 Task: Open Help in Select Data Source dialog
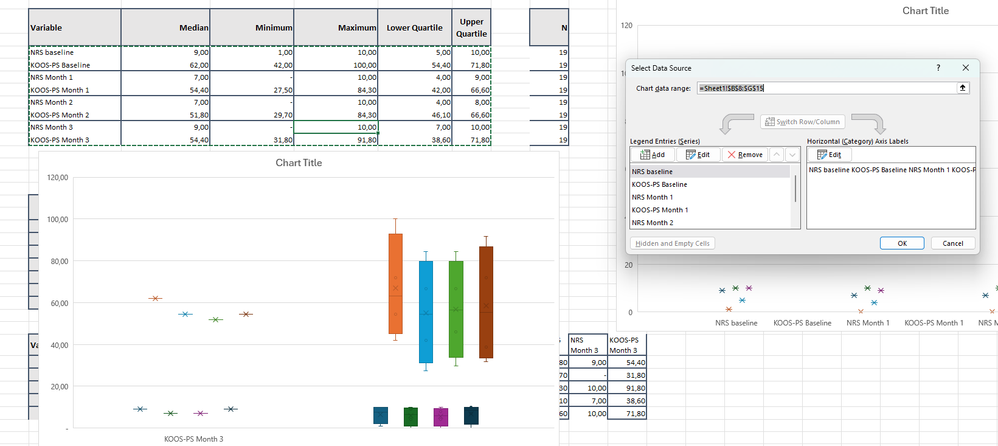(x=938, y=68)
